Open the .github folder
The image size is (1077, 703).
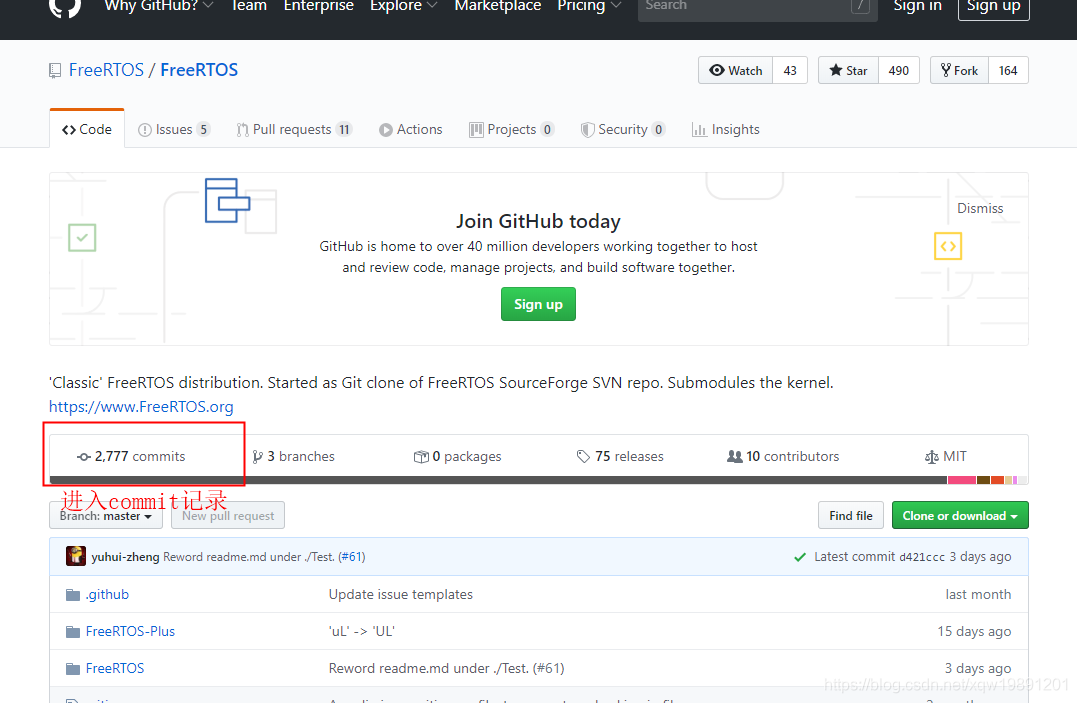(107, 594)
